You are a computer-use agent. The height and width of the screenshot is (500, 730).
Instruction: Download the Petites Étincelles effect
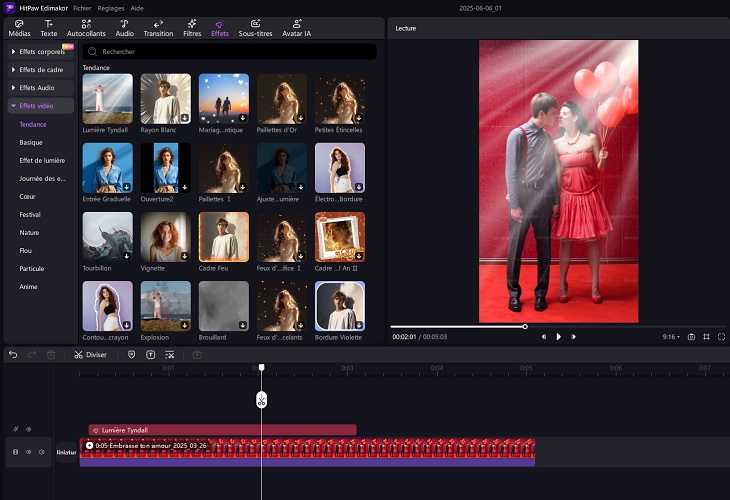click(x=359, y=118)
